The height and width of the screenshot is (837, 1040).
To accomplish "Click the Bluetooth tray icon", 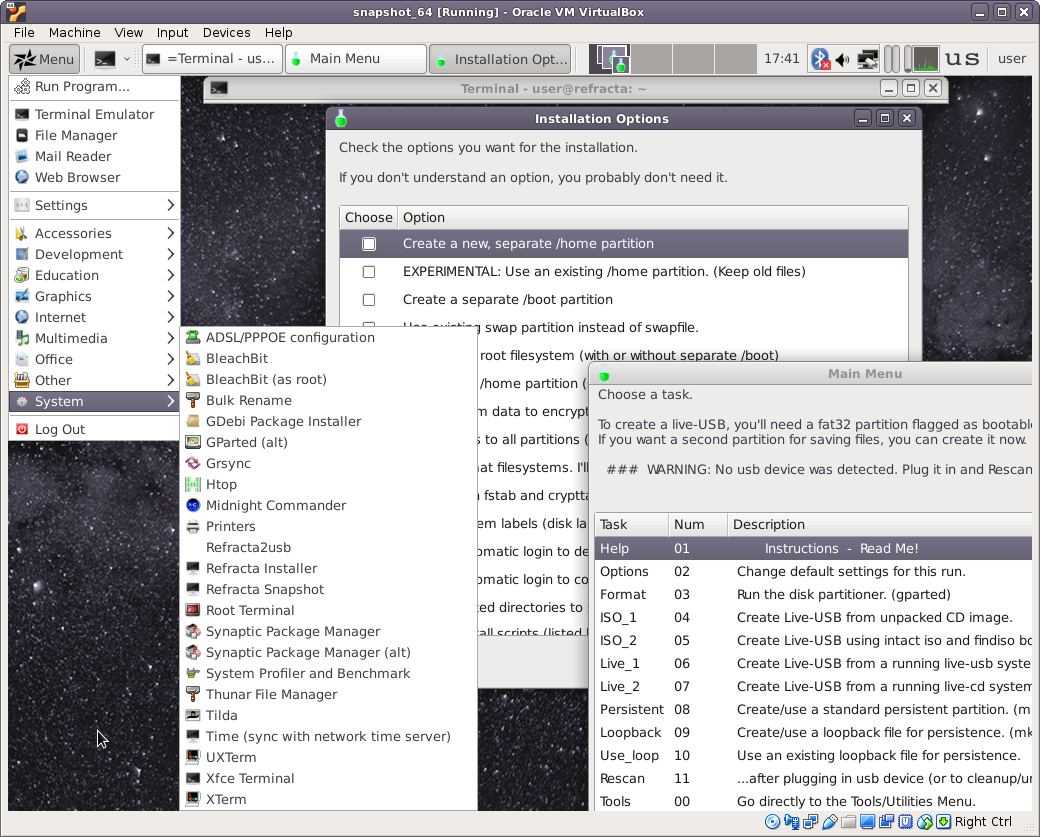I will coord(821,59).
